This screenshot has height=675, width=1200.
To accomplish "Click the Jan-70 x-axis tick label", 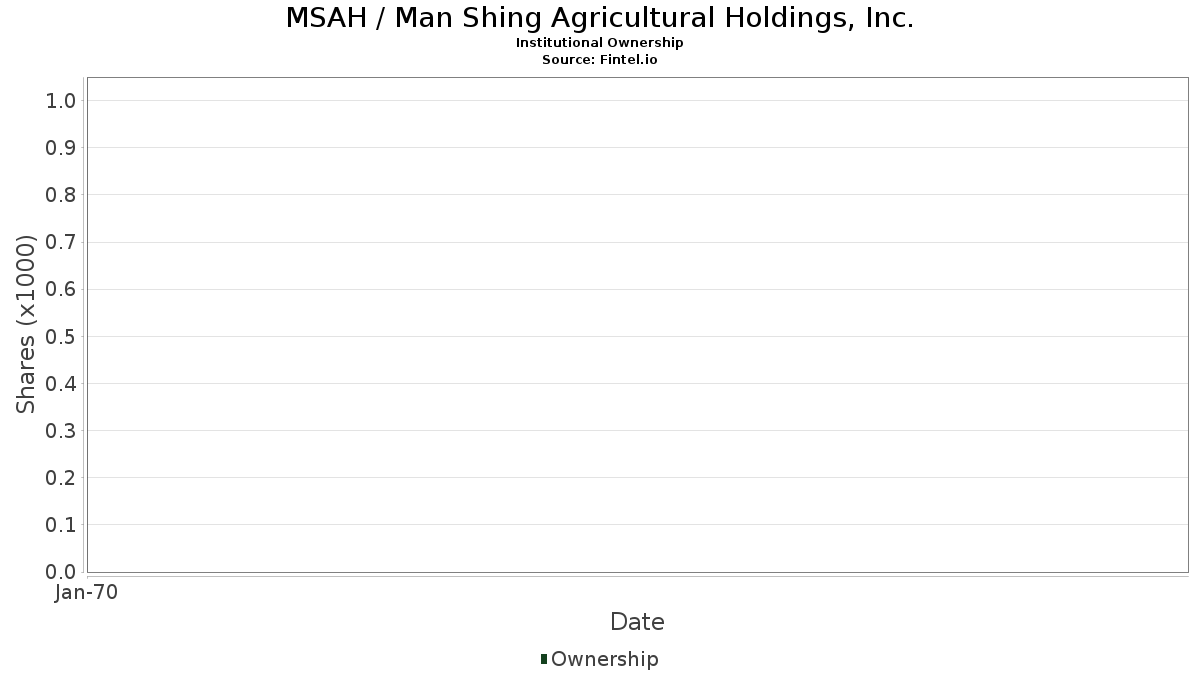I will (87, 593).
